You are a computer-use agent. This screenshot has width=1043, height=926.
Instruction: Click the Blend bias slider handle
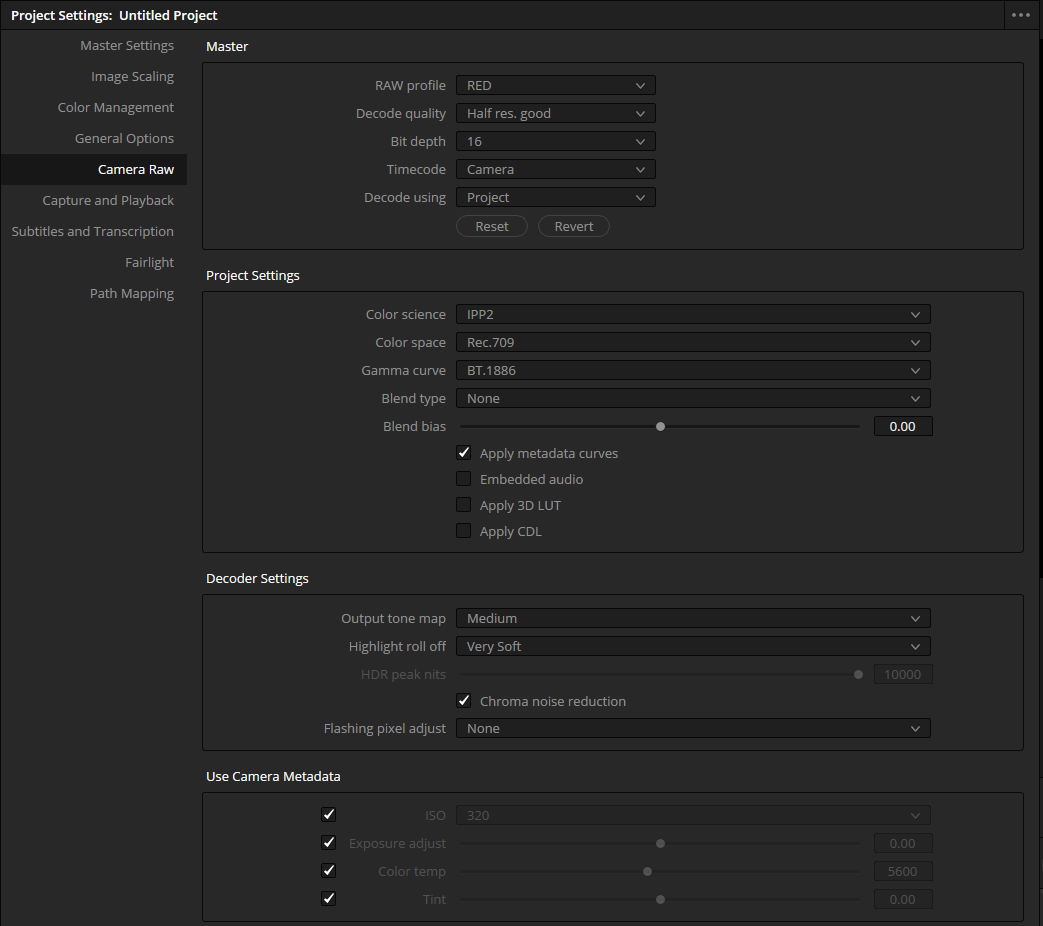(x=660, y=426)
